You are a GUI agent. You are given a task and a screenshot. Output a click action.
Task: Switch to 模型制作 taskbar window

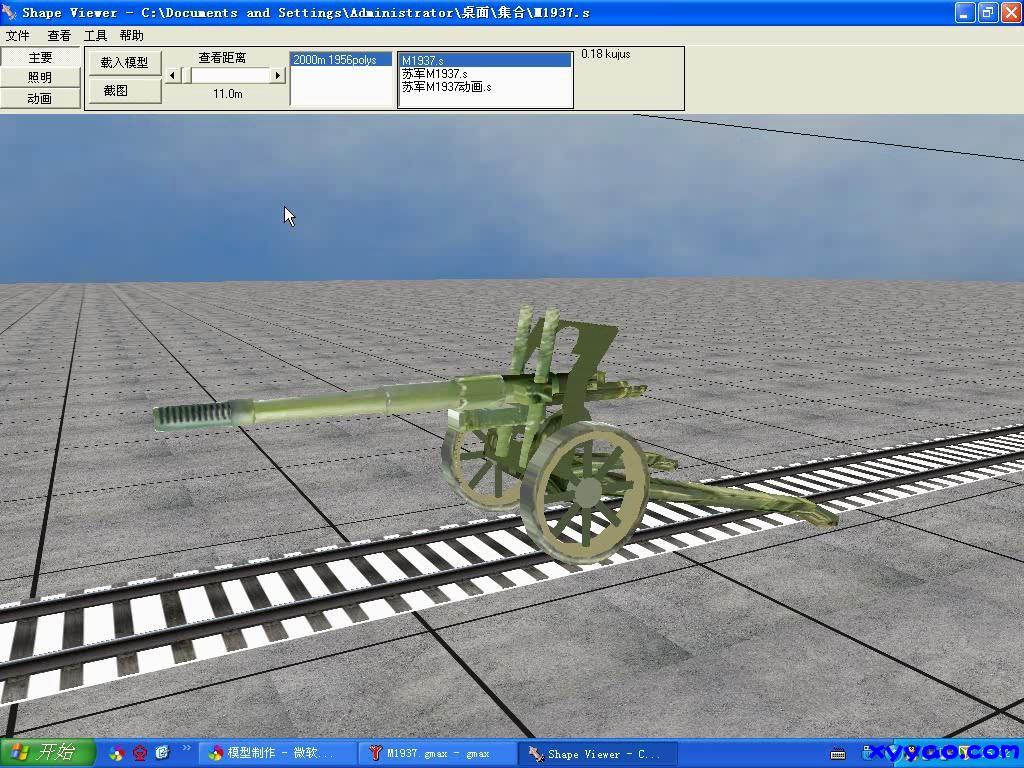pyautogui.click(x=278, y=753)
